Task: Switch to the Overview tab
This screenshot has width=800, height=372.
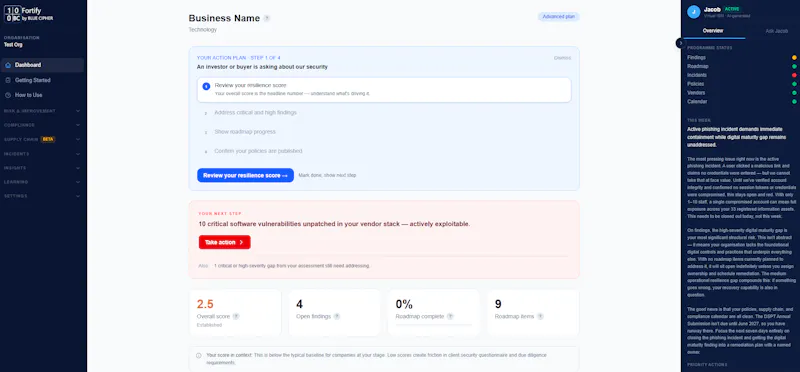Action: (x=713, y=31)
